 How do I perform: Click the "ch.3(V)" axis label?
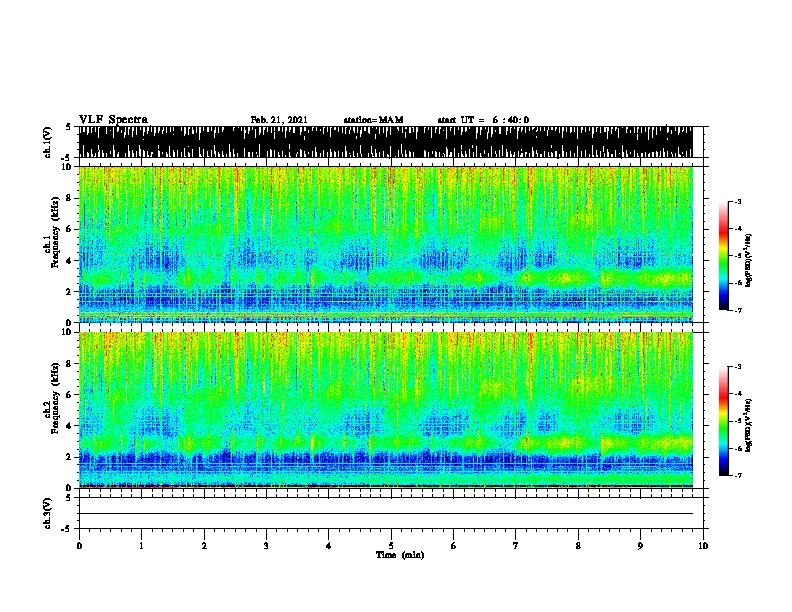pos(48,513)
